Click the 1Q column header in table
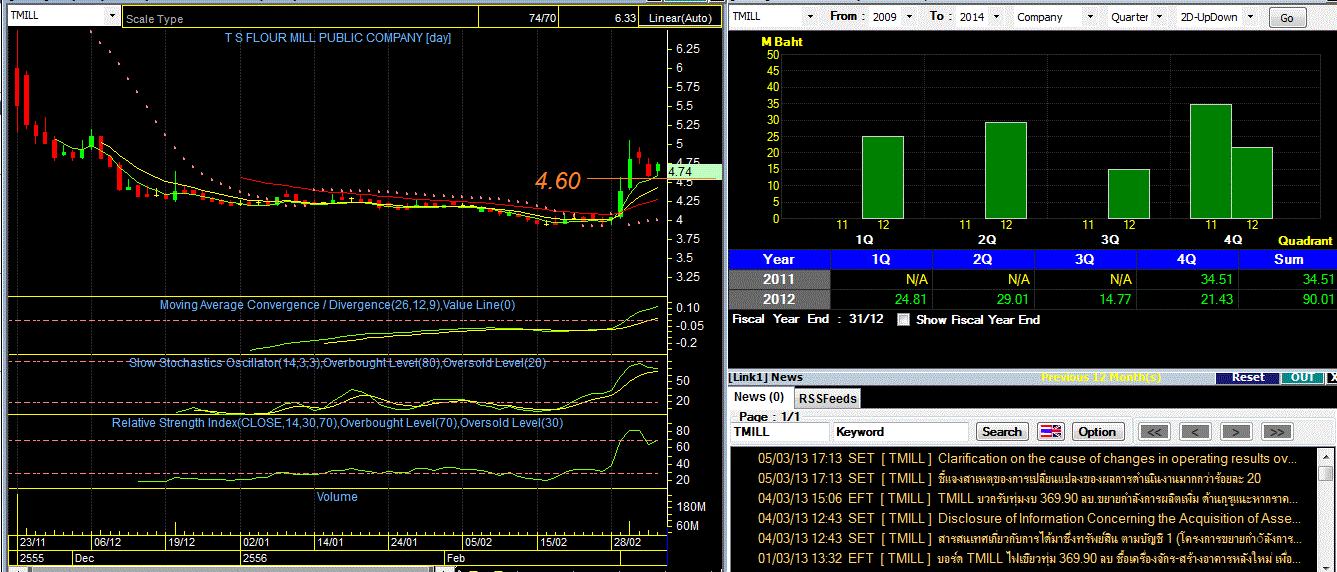Screen dimensions: 1337x572 point(881,259)
